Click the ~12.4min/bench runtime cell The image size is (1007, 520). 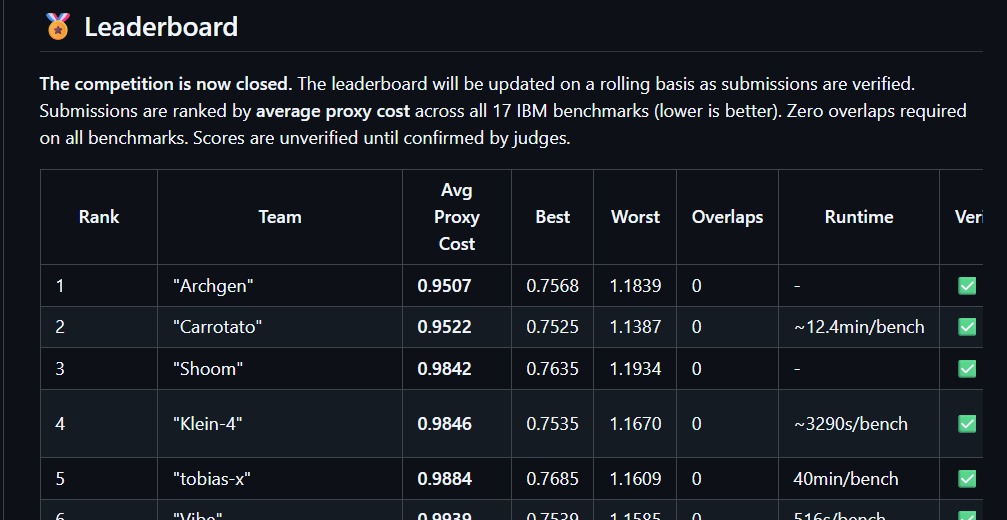859,327
